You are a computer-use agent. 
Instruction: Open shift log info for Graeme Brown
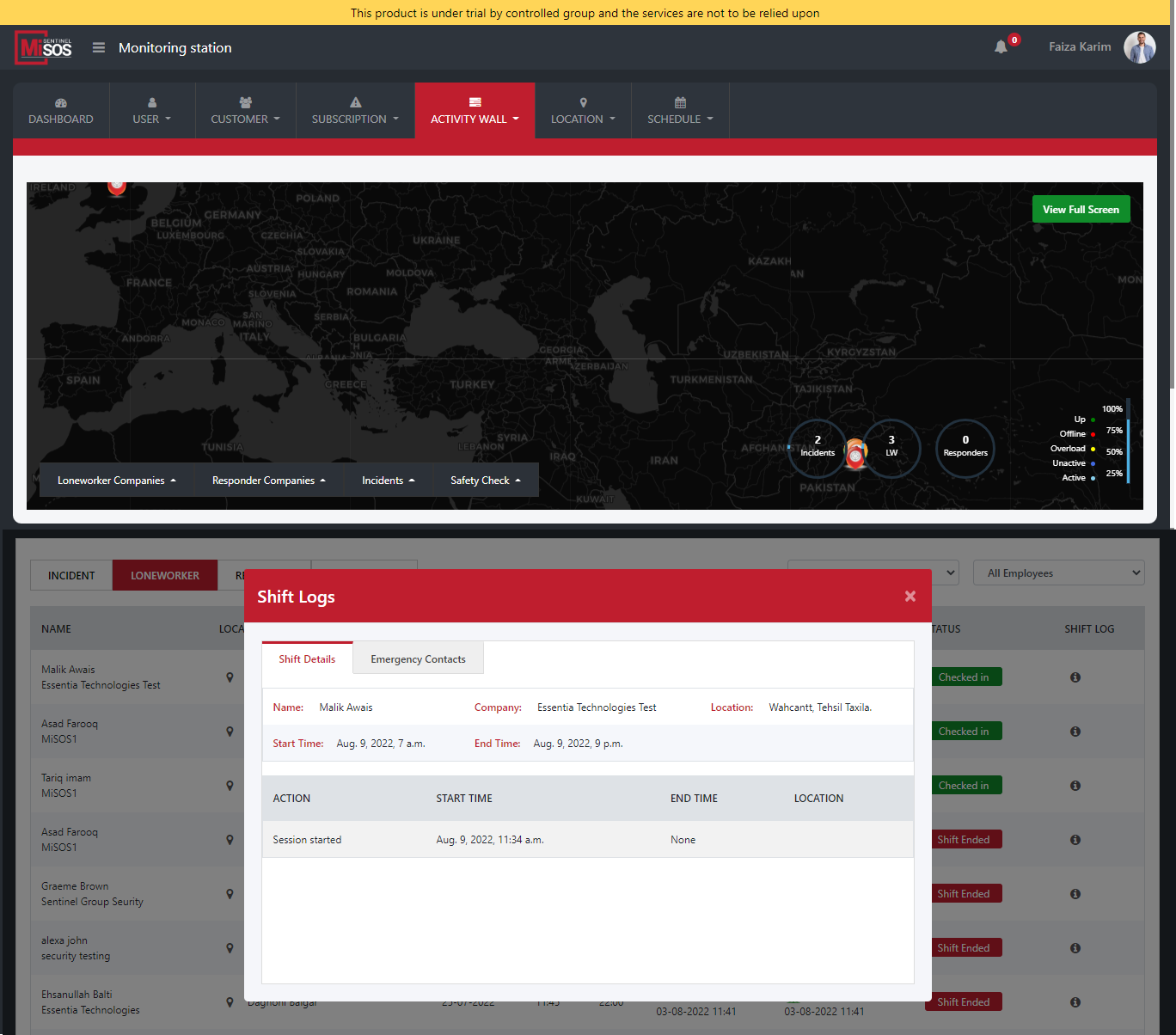[x=1075, y=894]
